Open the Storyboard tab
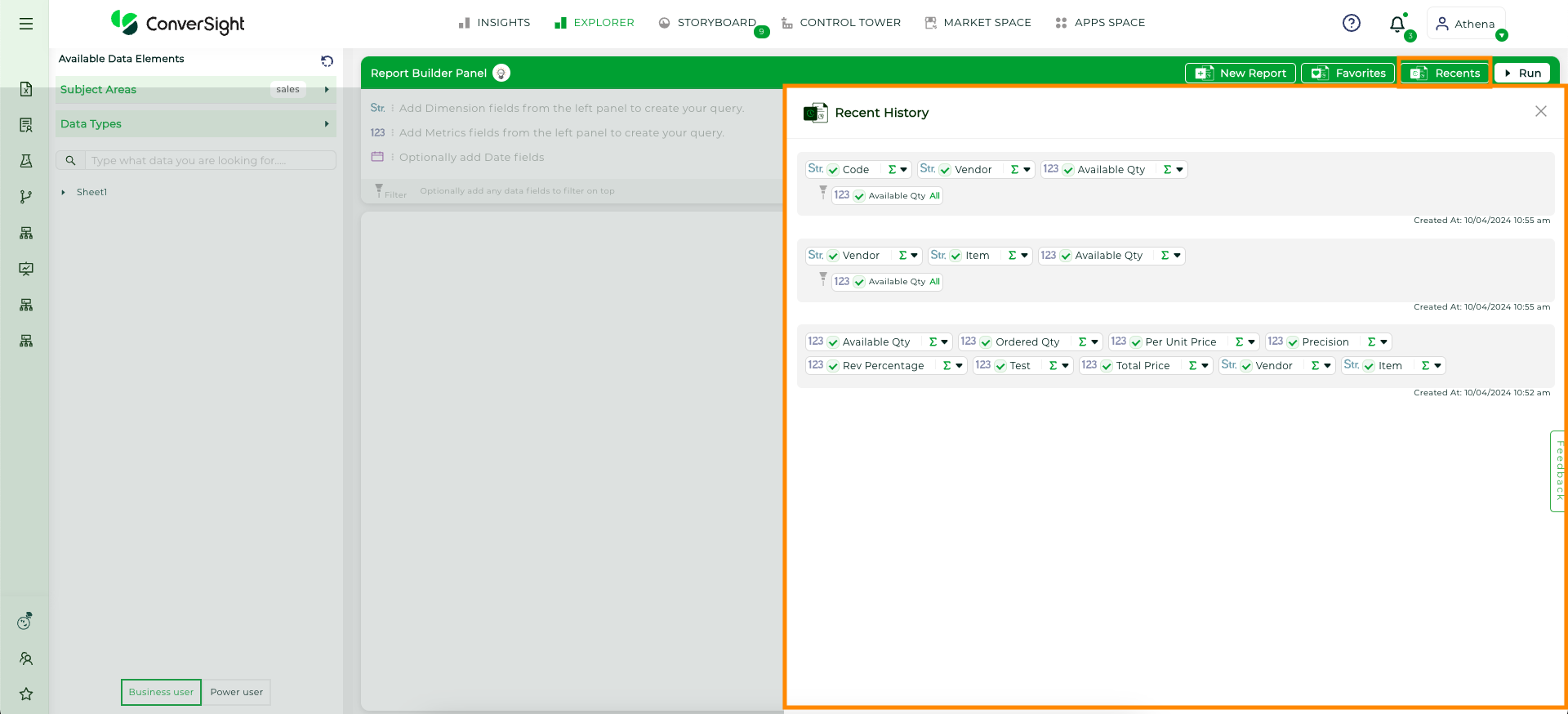 [x=707, y=23]
